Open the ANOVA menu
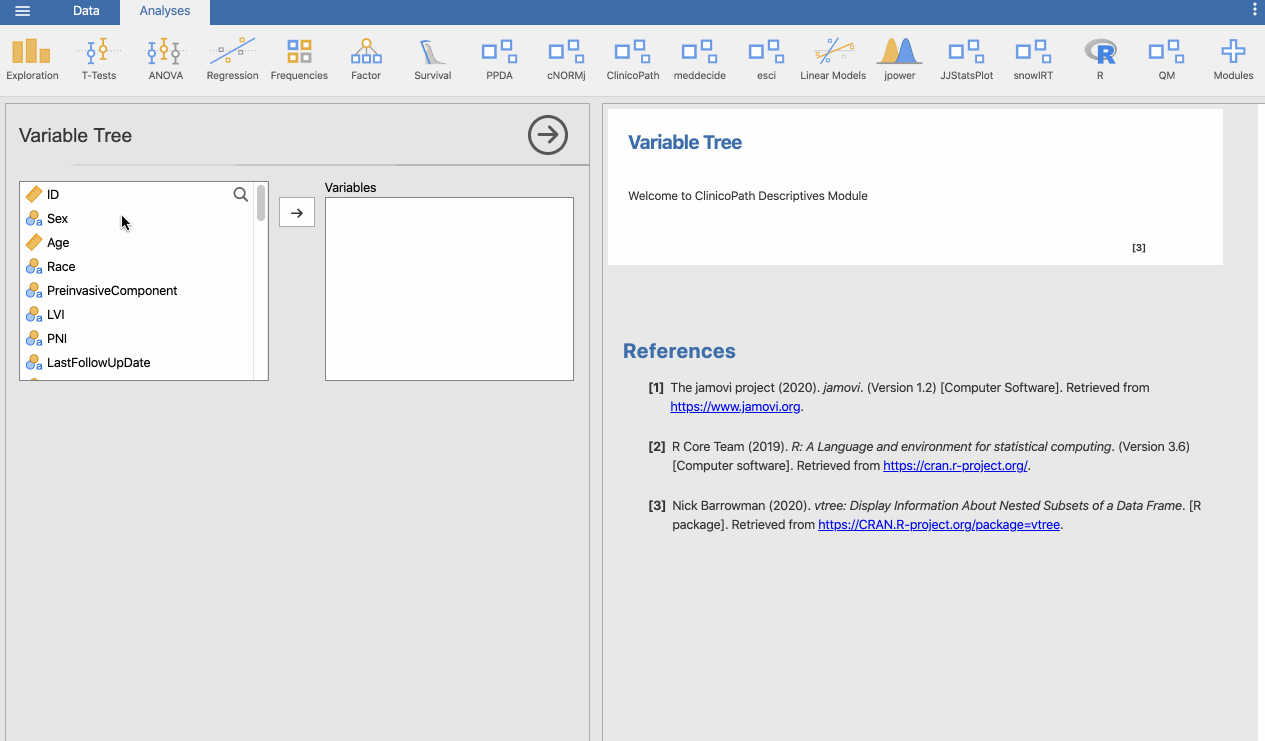Image resolution: width=1265 pixels, height=741 pixels. (x=165, y=61)
